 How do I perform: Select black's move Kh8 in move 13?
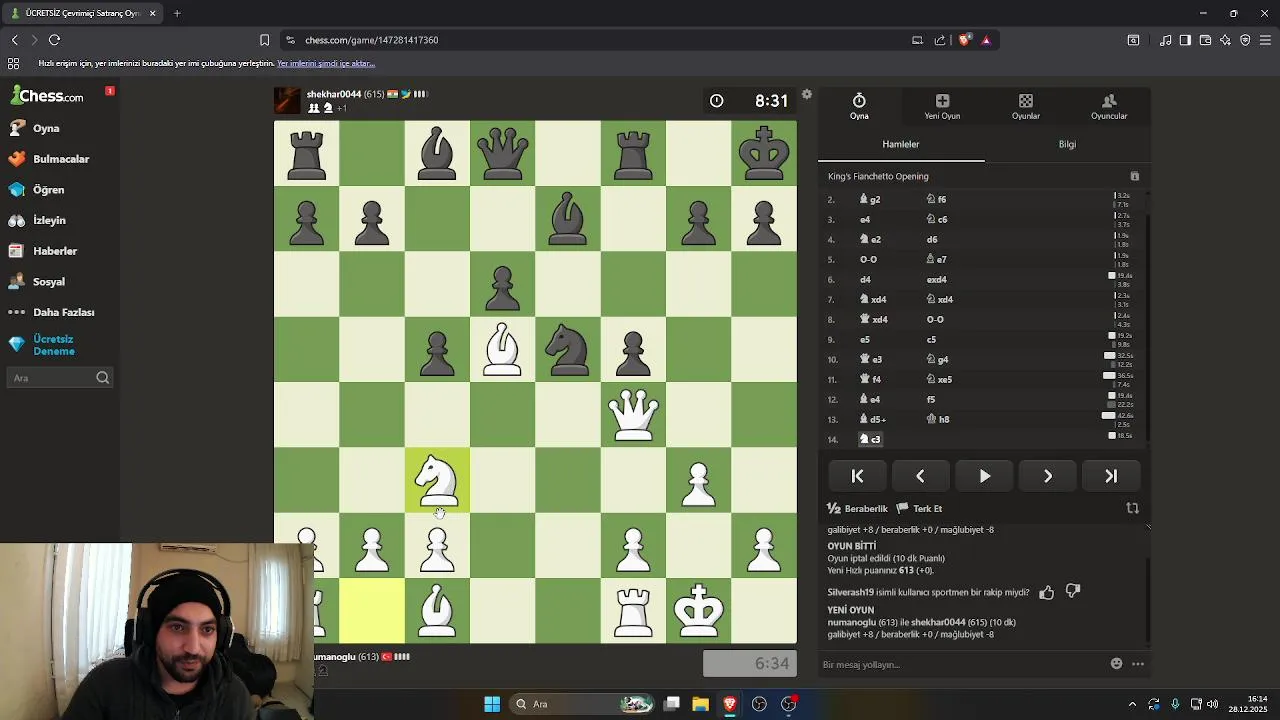(x=938, y=419)
